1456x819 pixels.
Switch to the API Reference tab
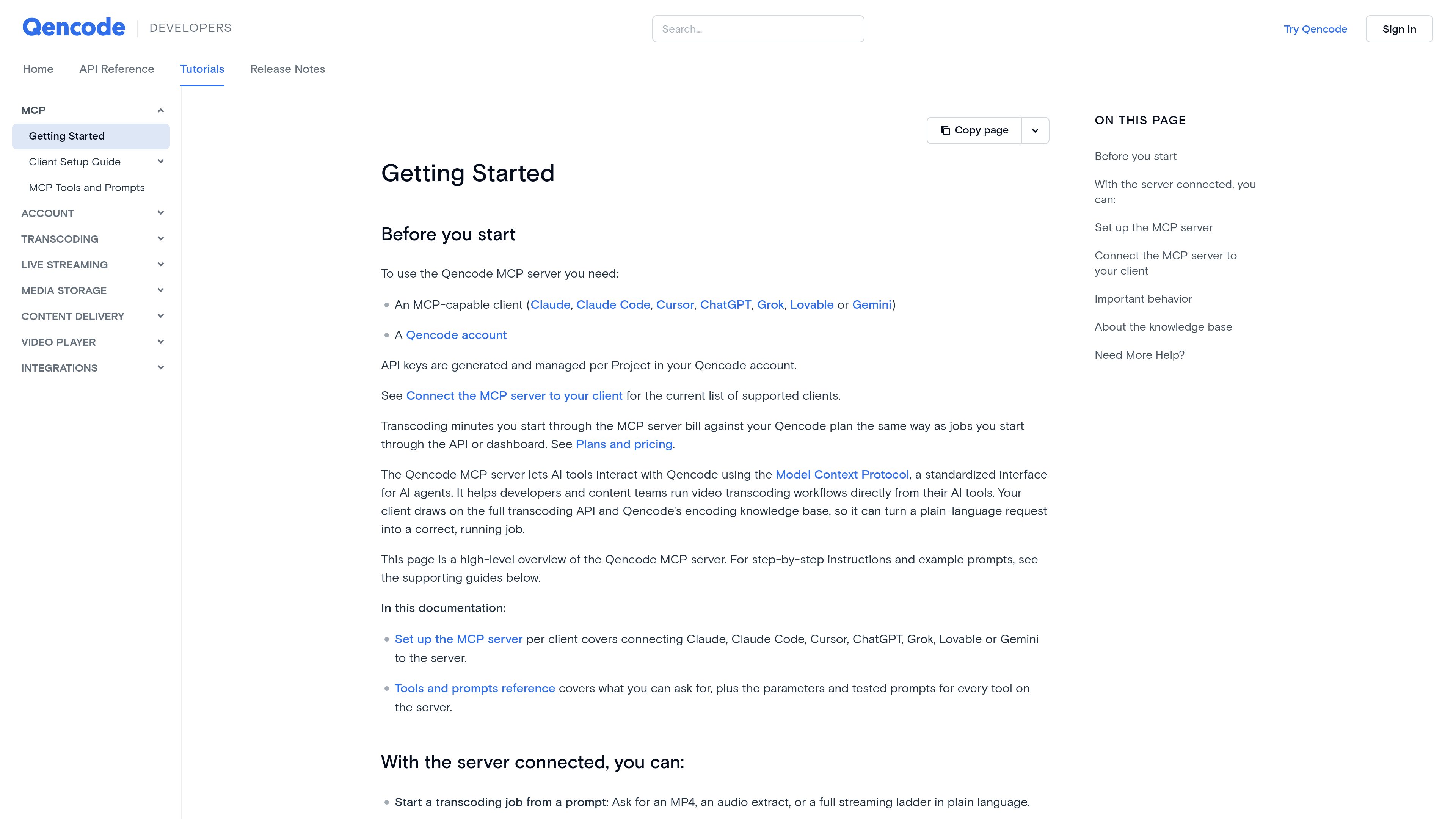(116, 69)
